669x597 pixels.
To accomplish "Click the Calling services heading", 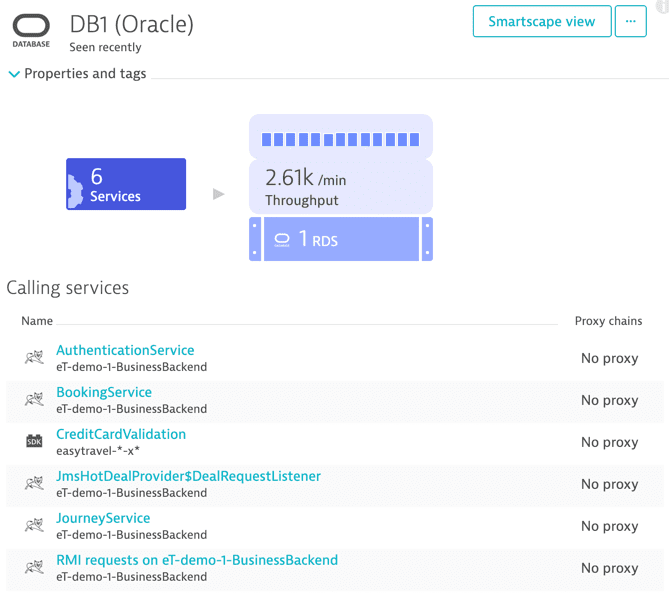I will tap(68, 288).
